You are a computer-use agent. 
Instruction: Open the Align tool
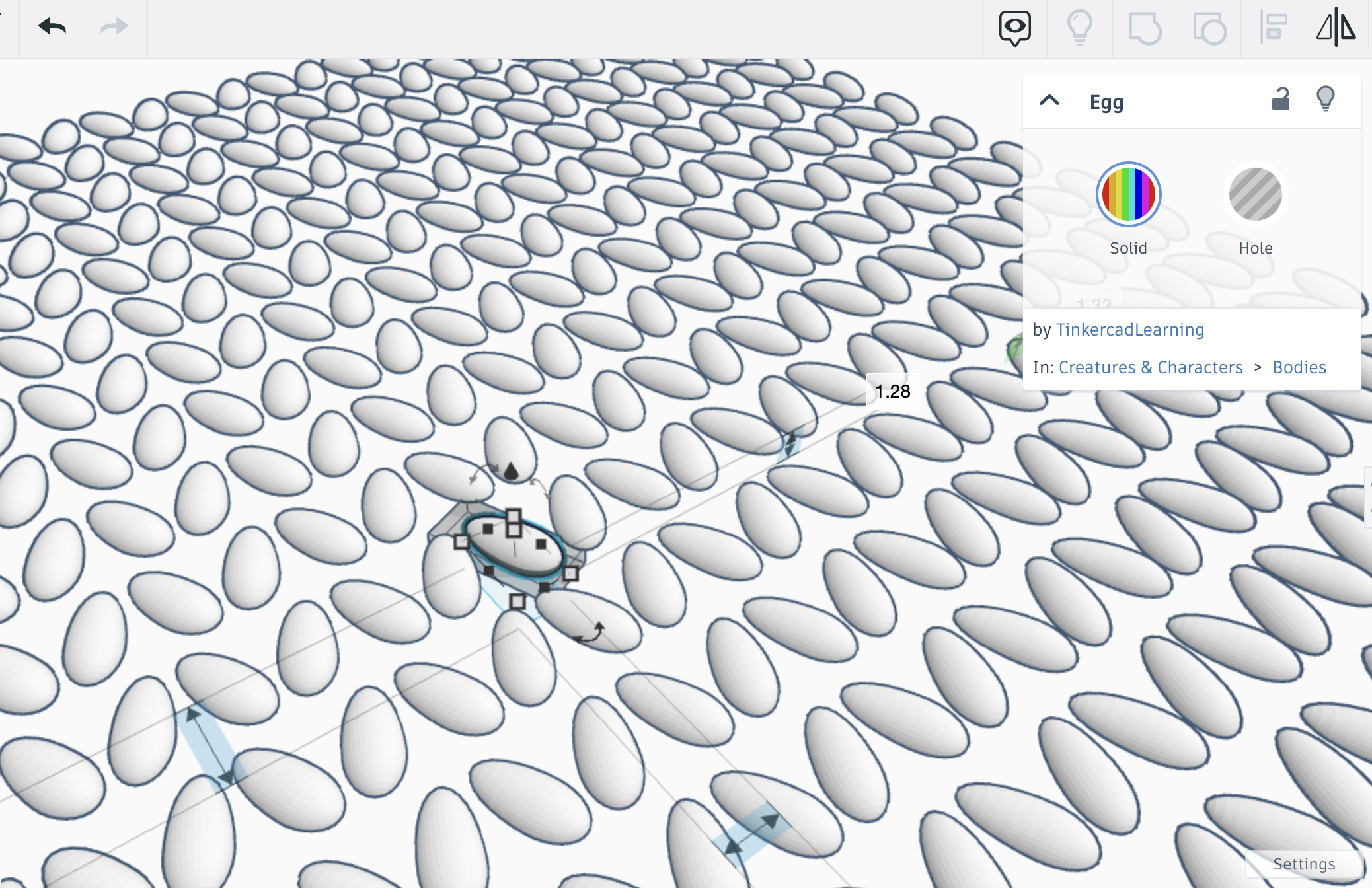tap(1273, 28)
